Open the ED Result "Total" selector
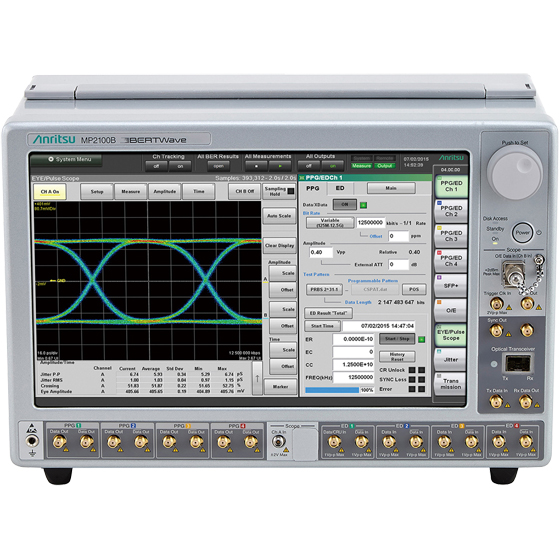The height and width of the screenshot is (560, 560). point(328,313)
